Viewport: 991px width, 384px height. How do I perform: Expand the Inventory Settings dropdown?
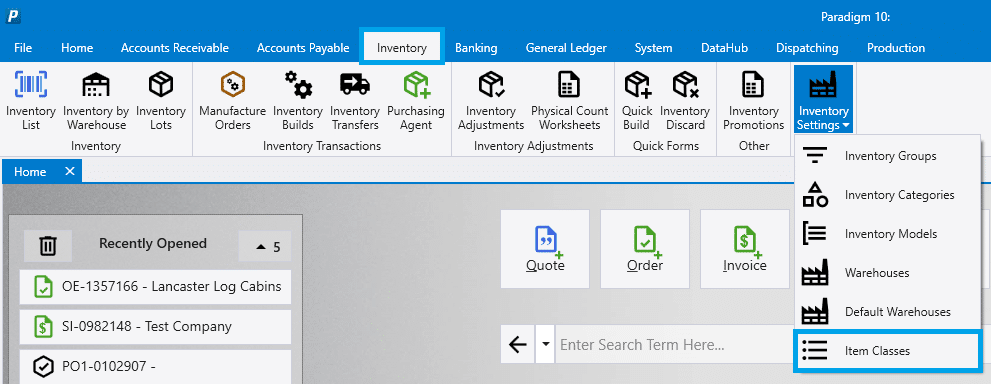pos(824,100)
